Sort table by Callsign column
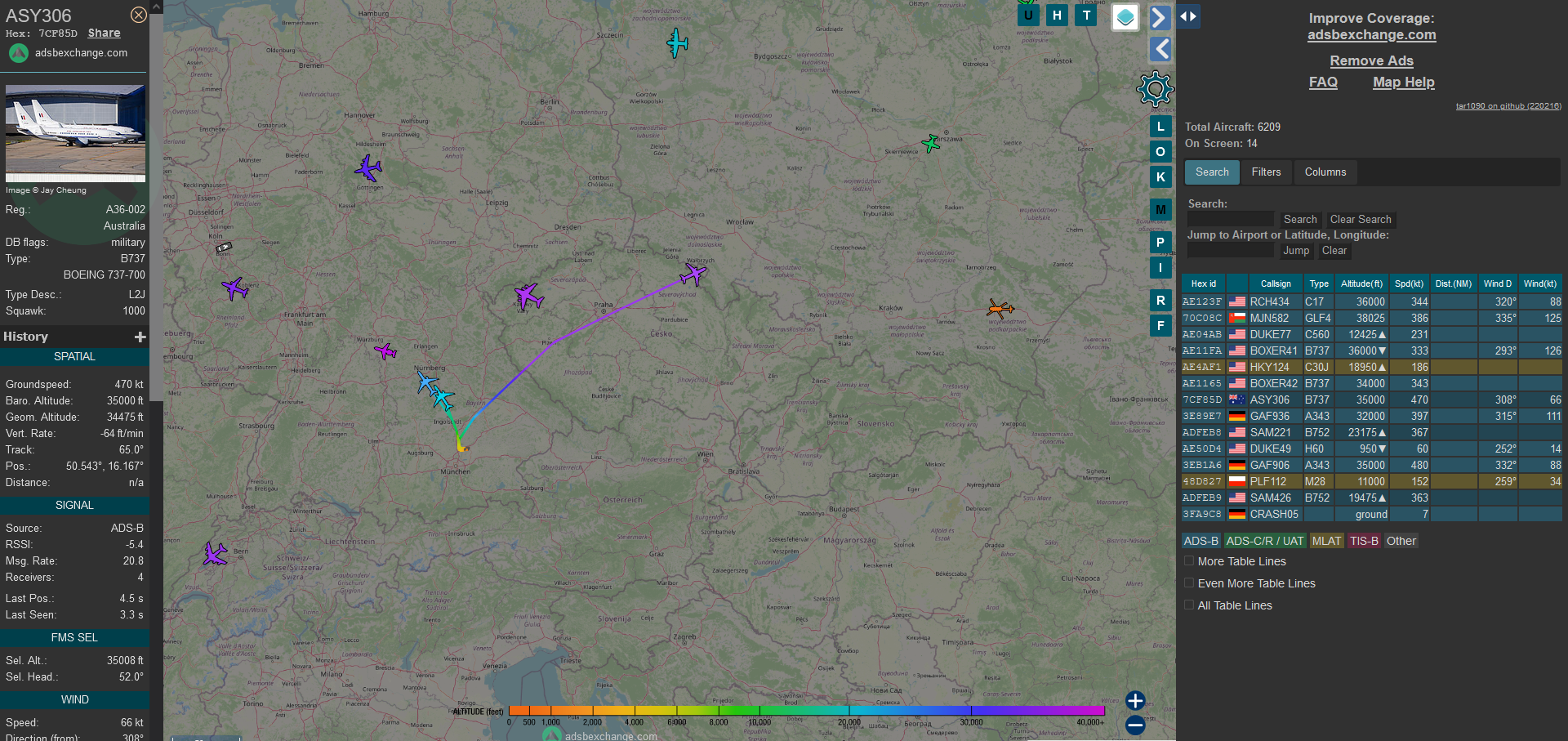Viewport: 1568px width, 741px height. pos(1275,283)
